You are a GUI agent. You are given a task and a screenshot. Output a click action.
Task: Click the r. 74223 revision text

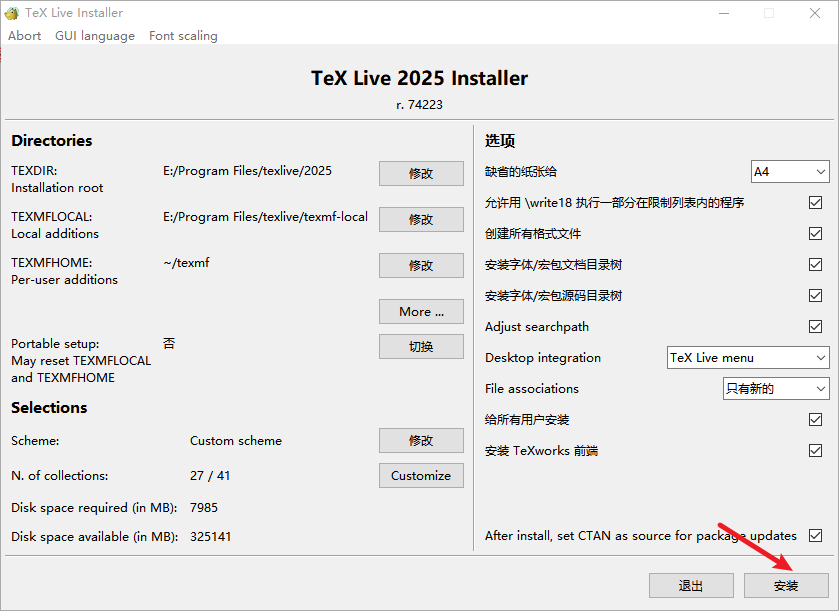tap(420, 105)
